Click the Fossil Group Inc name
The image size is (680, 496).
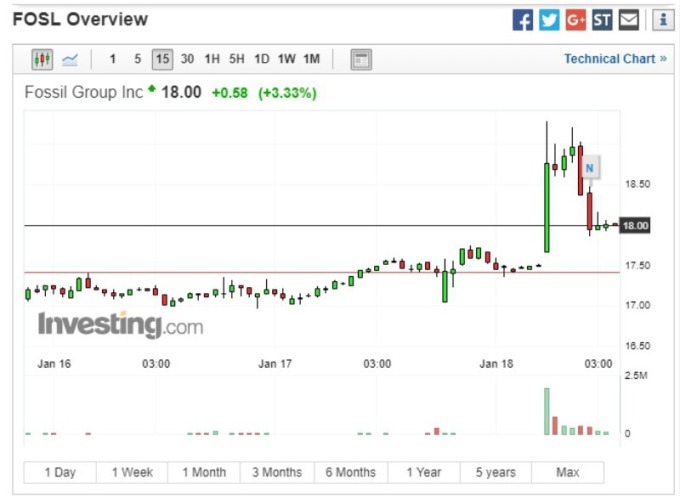(84, 92)
